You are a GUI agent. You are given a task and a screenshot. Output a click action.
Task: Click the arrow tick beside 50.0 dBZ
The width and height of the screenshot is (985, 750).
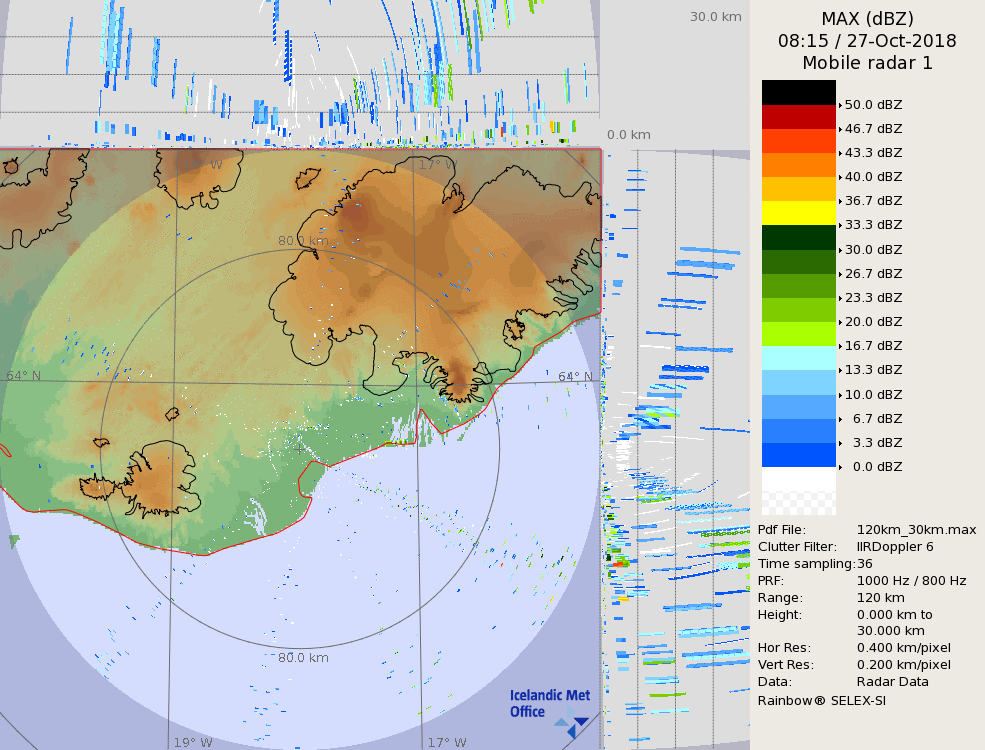[x=840, y=105]
